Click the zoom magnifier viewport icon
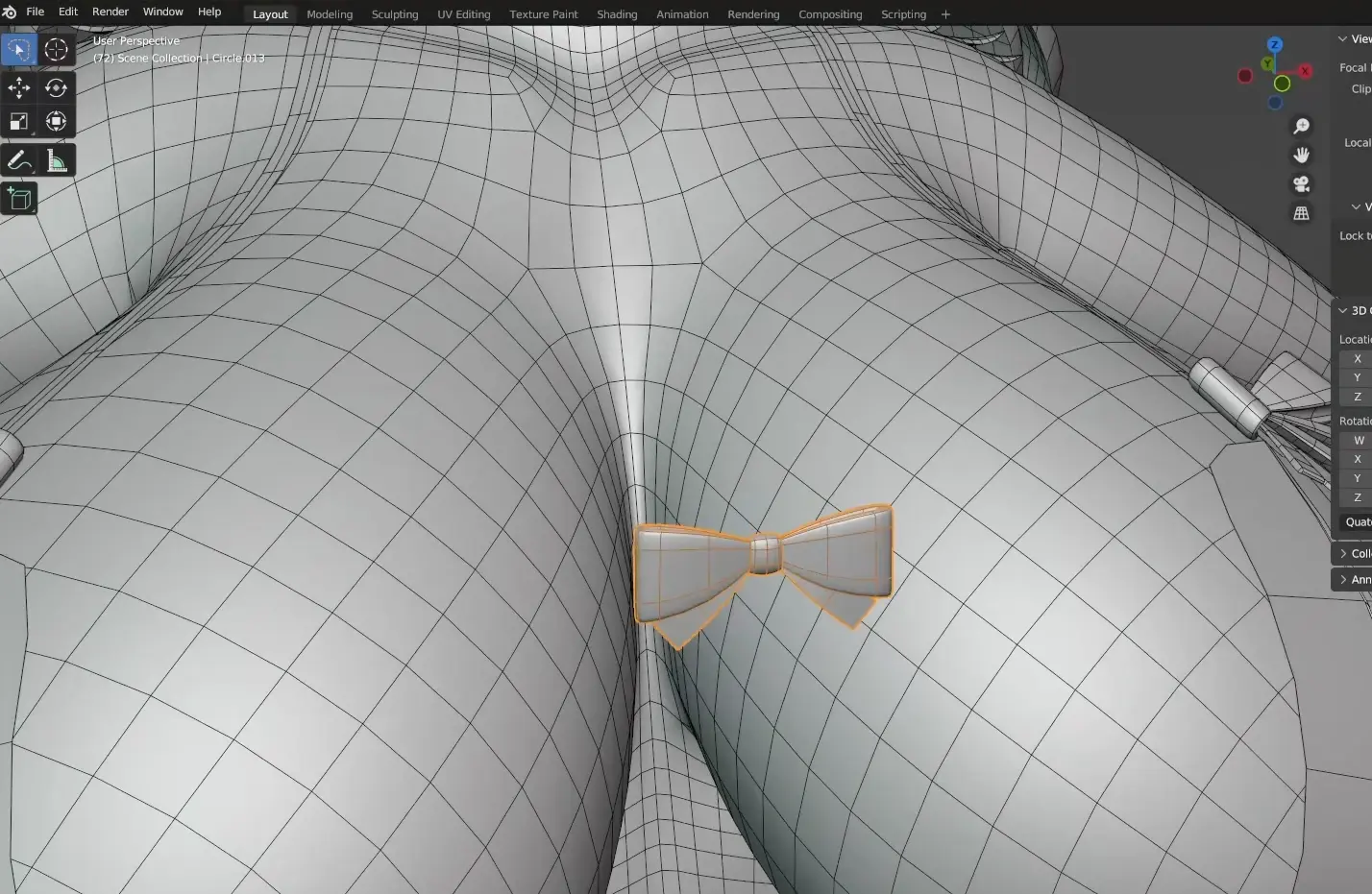Viewport: 1372px width, 894px height. coord(1301,127)
